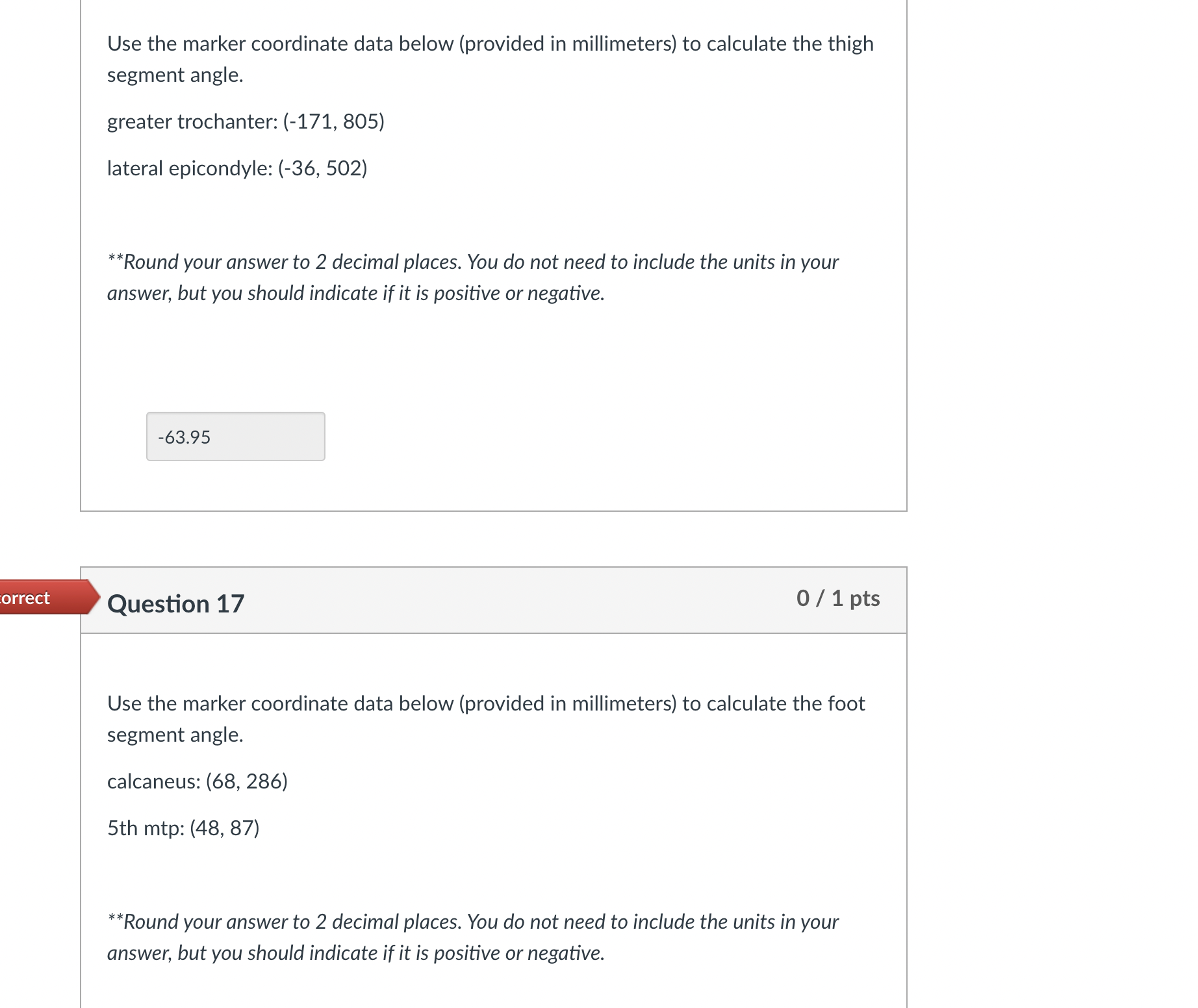Select the Question 17 heading
The height and width of the screenshot is (1008, 1198).
(175, 603)
